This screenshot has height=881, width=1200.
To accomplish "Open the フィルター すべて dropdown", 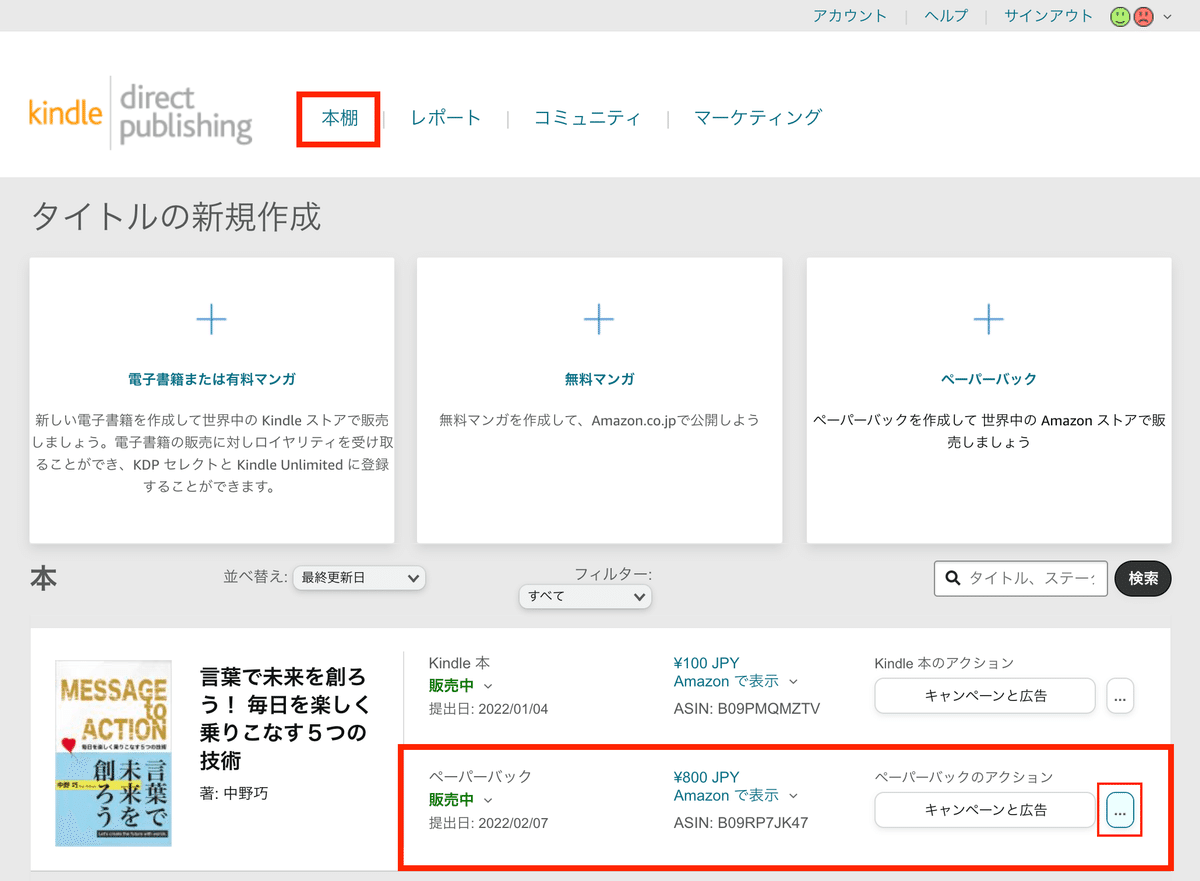I will (x=585, y=596).
